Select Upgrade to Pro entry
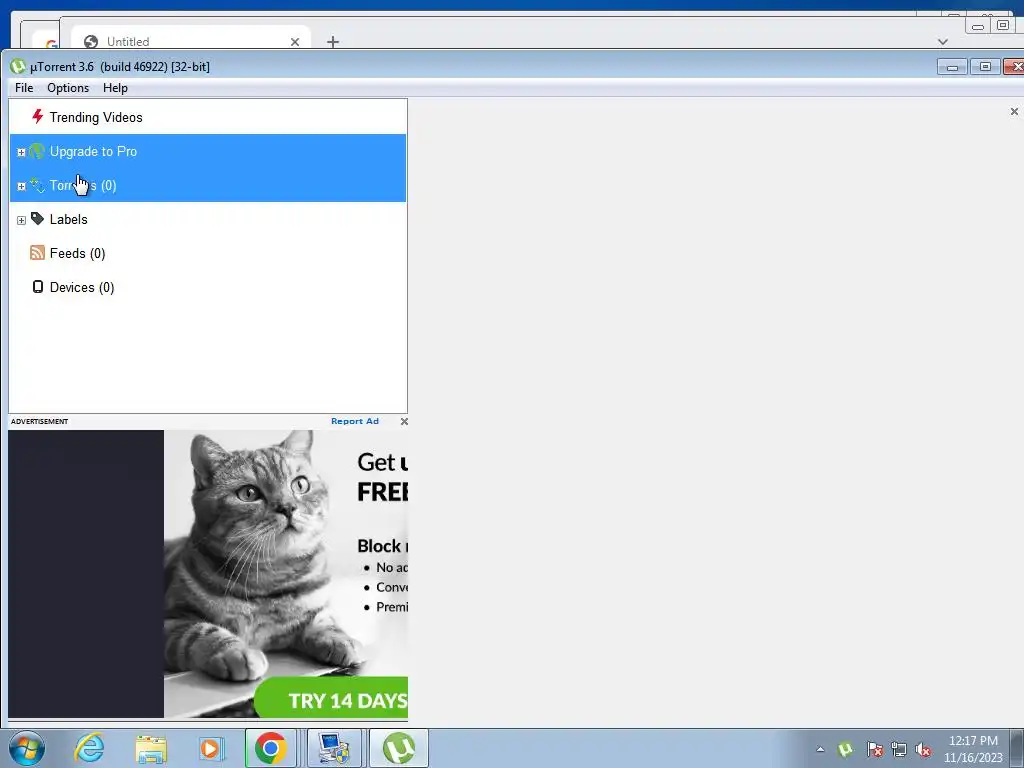Screen dimensions: 1024x768 tap(208, 152)
